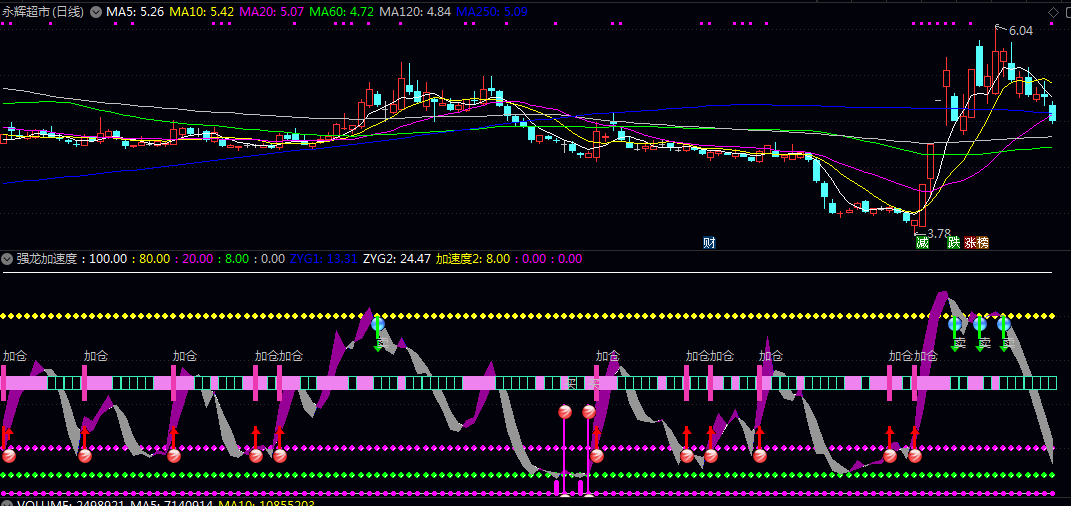Click the green 减 marker icon
The width and height of the screenshot is (1071, 506).
(921, 242)
